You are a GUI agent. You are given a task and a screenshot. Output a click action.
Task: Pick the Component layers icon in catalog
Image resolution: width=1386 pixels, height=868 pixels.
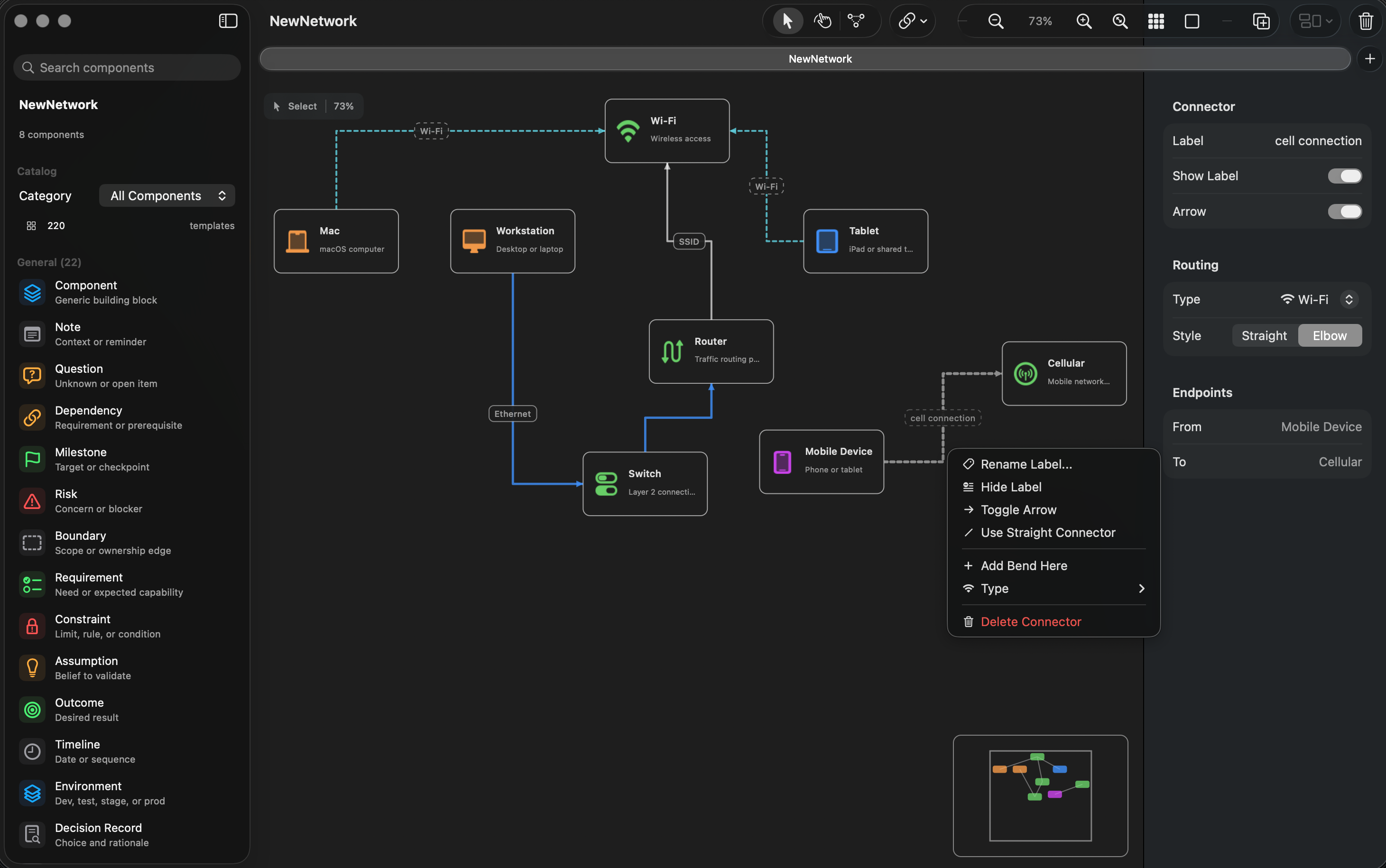click(x=32, y=292)
